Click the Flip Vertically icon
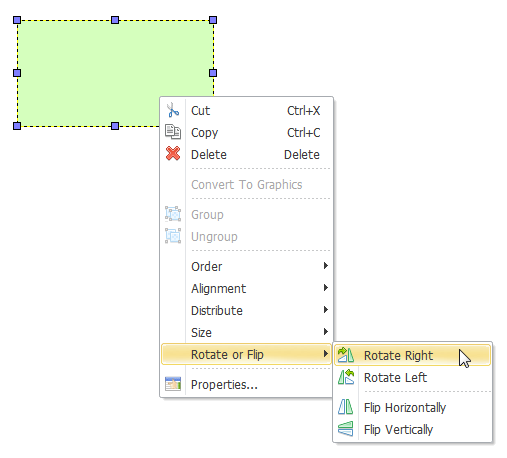 tap(345, 429)
